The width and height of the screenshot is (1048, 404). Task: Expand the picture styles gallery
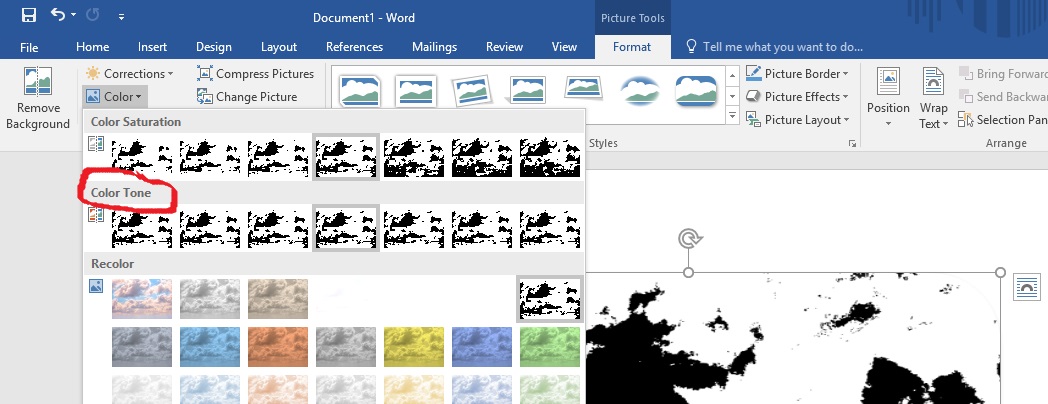(733, 116)
